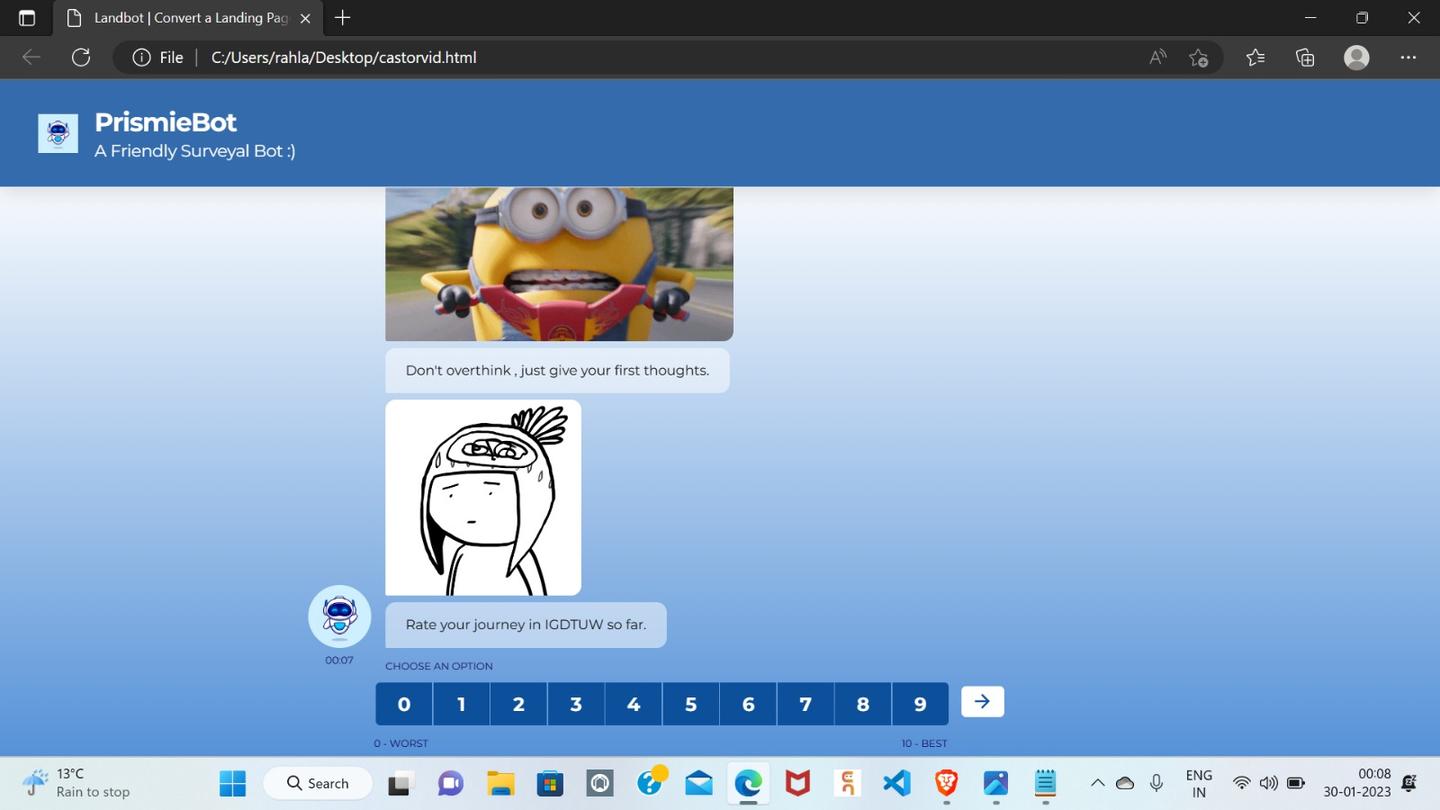Rate the journey as 6
The image size is (1440, 810).
click(748, 704)
